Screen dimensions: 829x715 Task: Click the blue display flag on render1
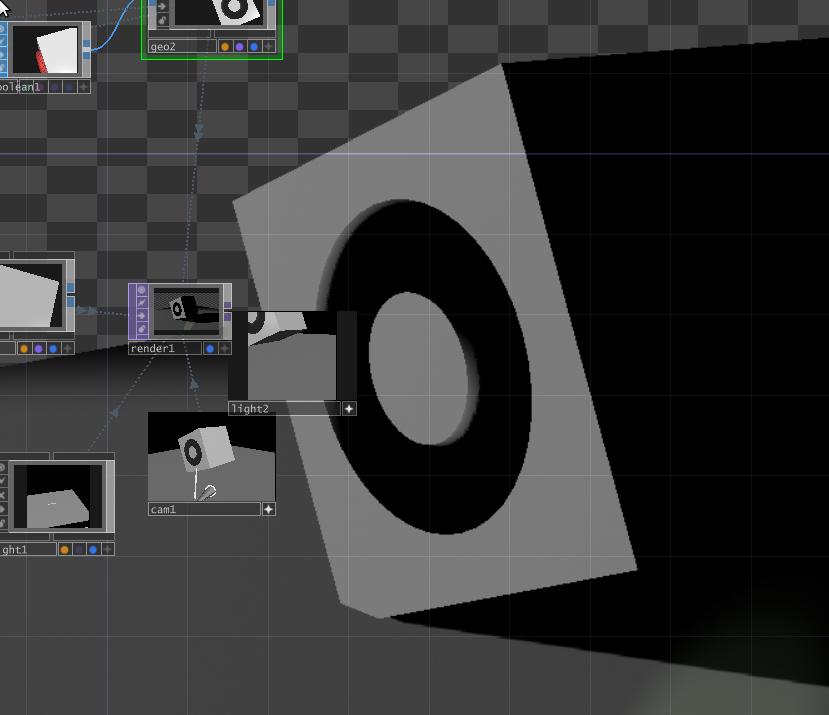[x=210, y=349]
